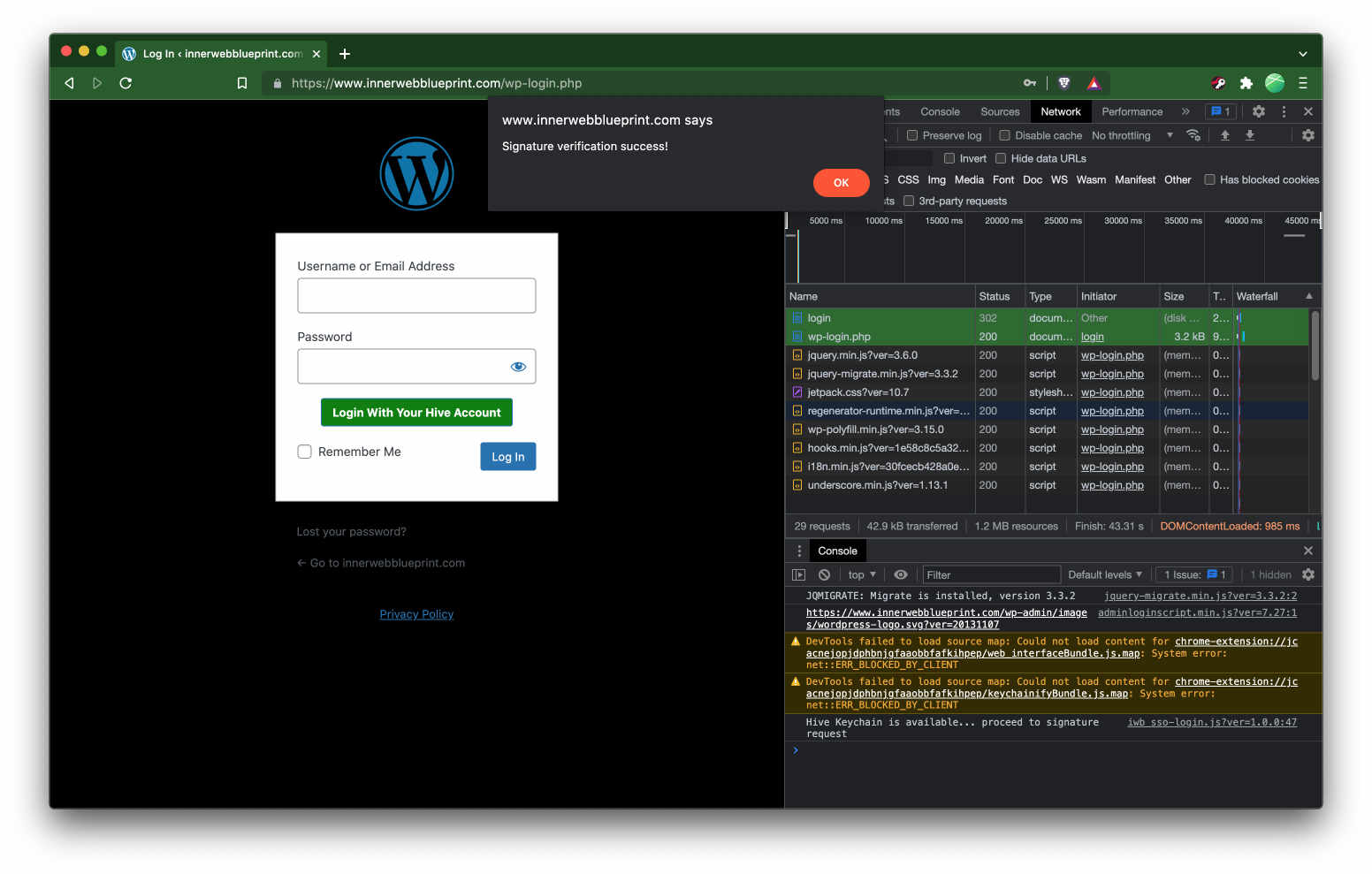Open network conditions wifi icon
Image resolution: width=1372 pixels, height=874 pixels.
1193,135
